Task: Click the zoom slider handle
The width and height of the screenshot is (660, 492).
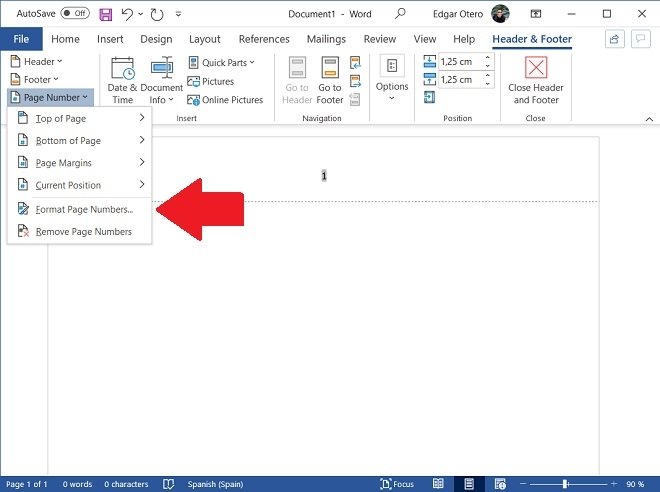Action: click(565, 484)
